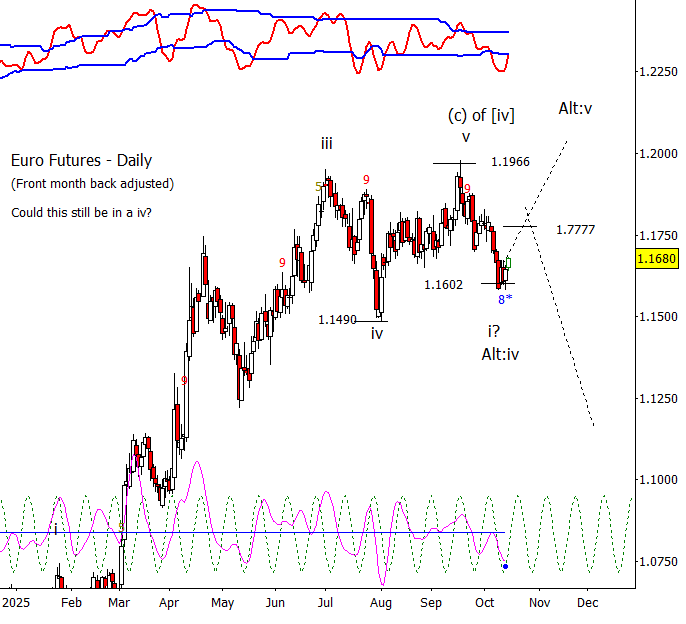Click the 1.1602 low price annotation
Viewport: 686px width, 624px height.
[443, 285]
